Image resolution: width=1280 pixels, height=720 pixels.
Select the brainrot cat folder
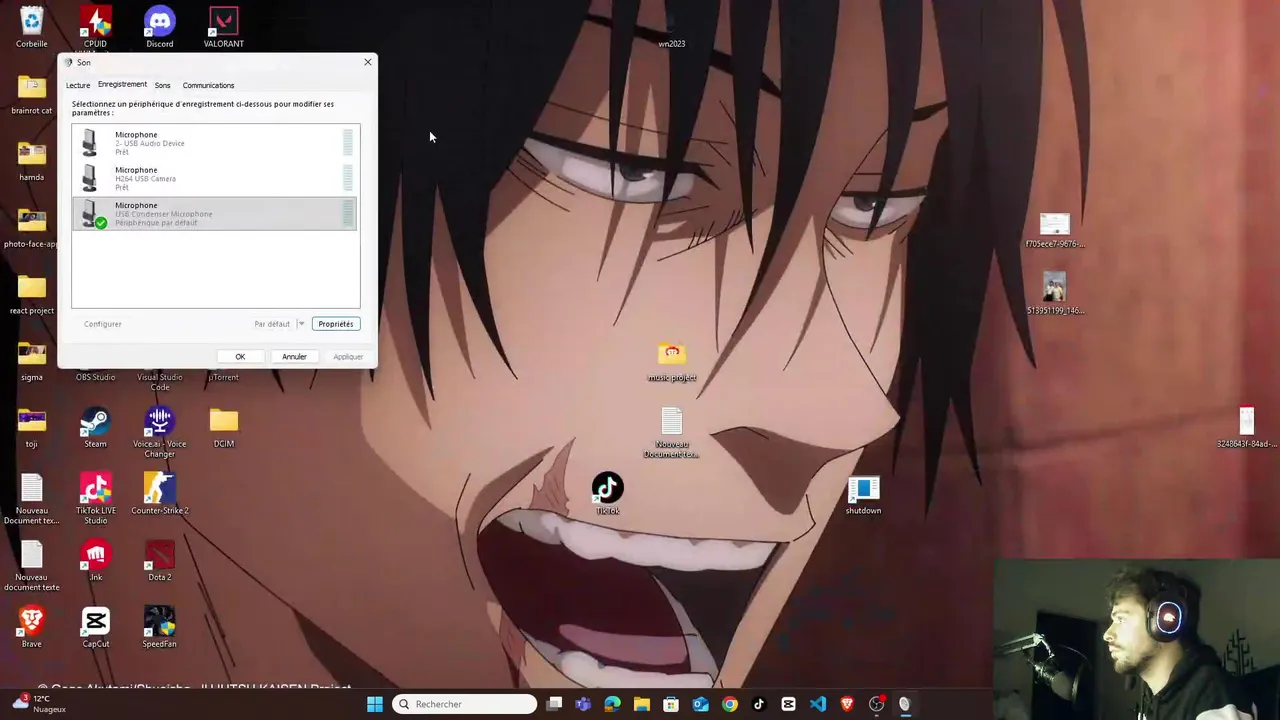coord(32,94)
